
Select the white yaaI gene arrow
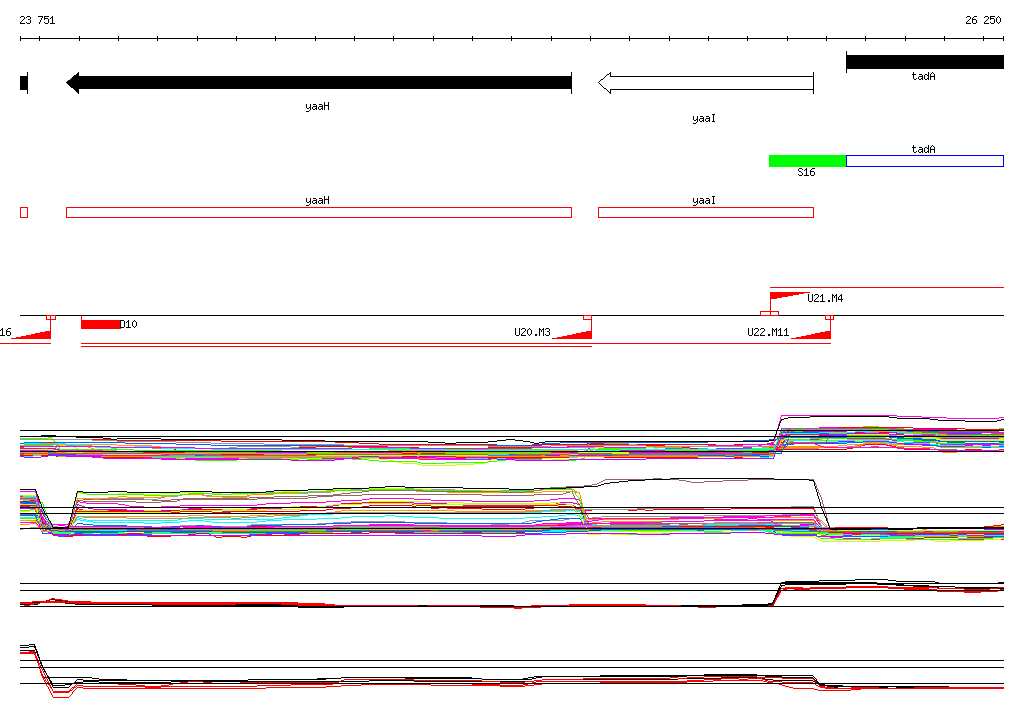[706, 83]
